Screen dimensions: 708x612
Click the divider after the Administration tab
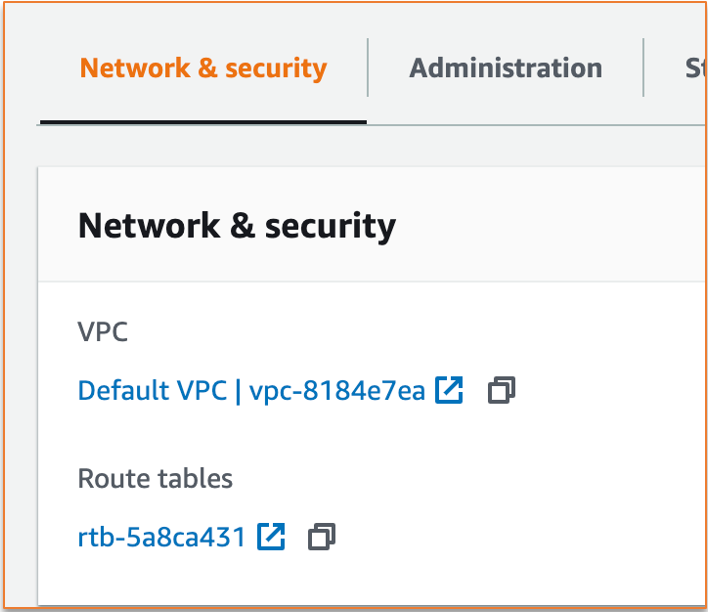[643, 68]
